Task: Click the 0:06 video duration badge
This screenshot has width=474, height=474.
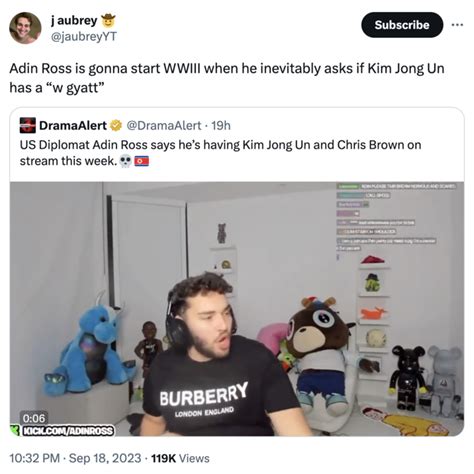Action: (x=34, y=418)
